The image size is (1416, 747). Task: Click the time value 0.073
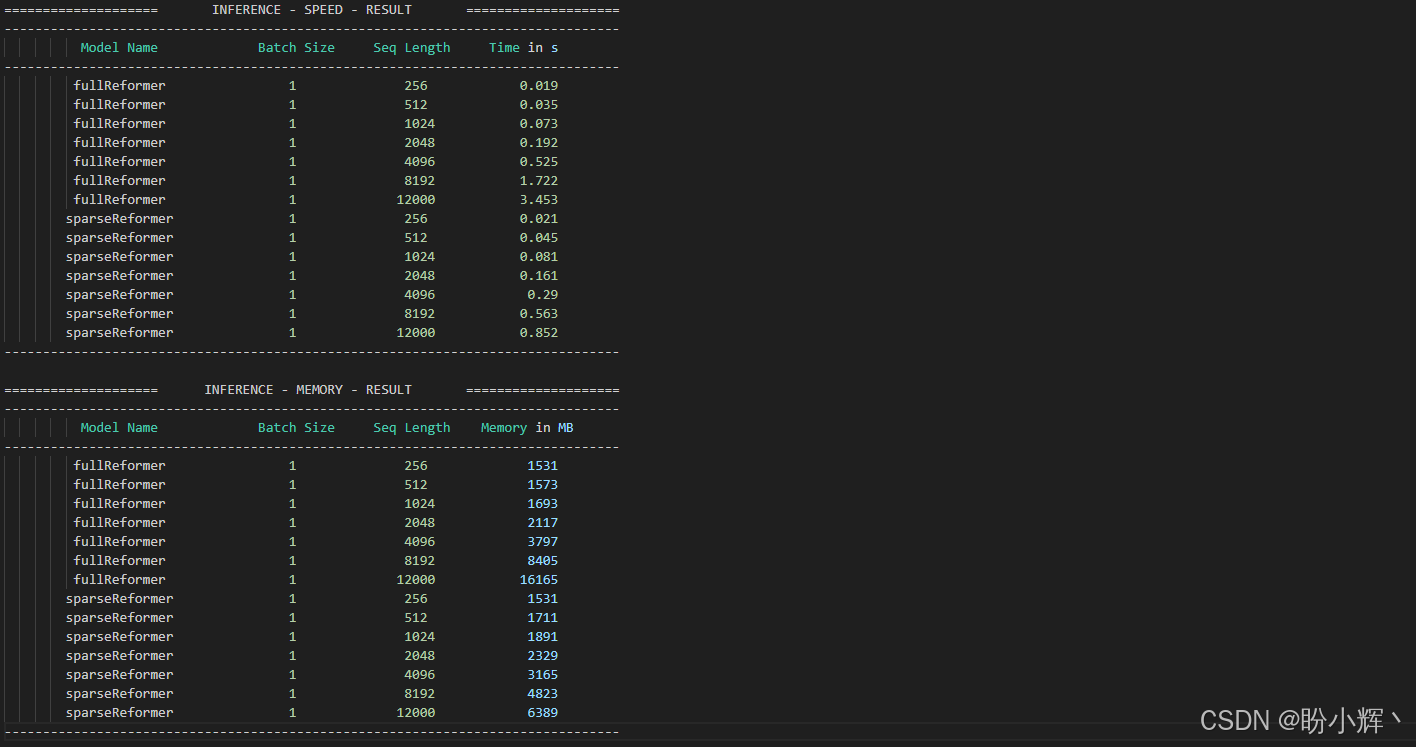539,124
